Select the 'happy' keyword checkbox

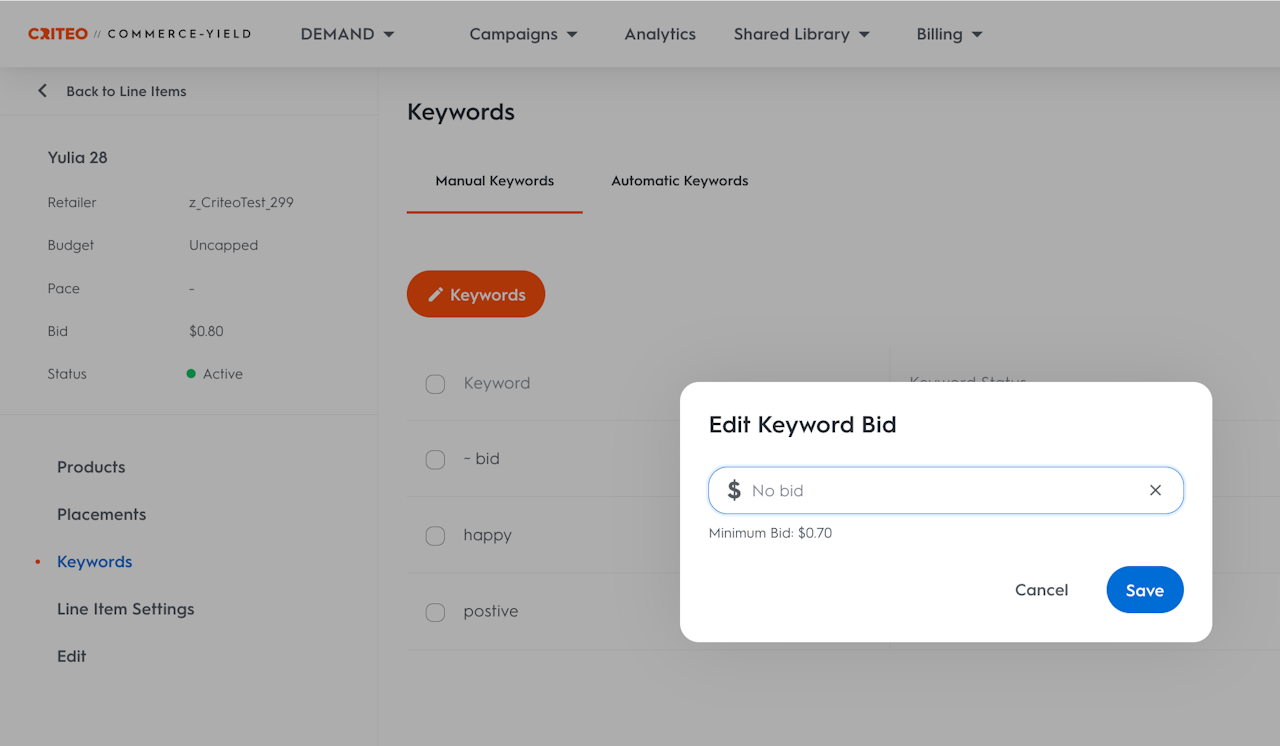click(435, 536)
